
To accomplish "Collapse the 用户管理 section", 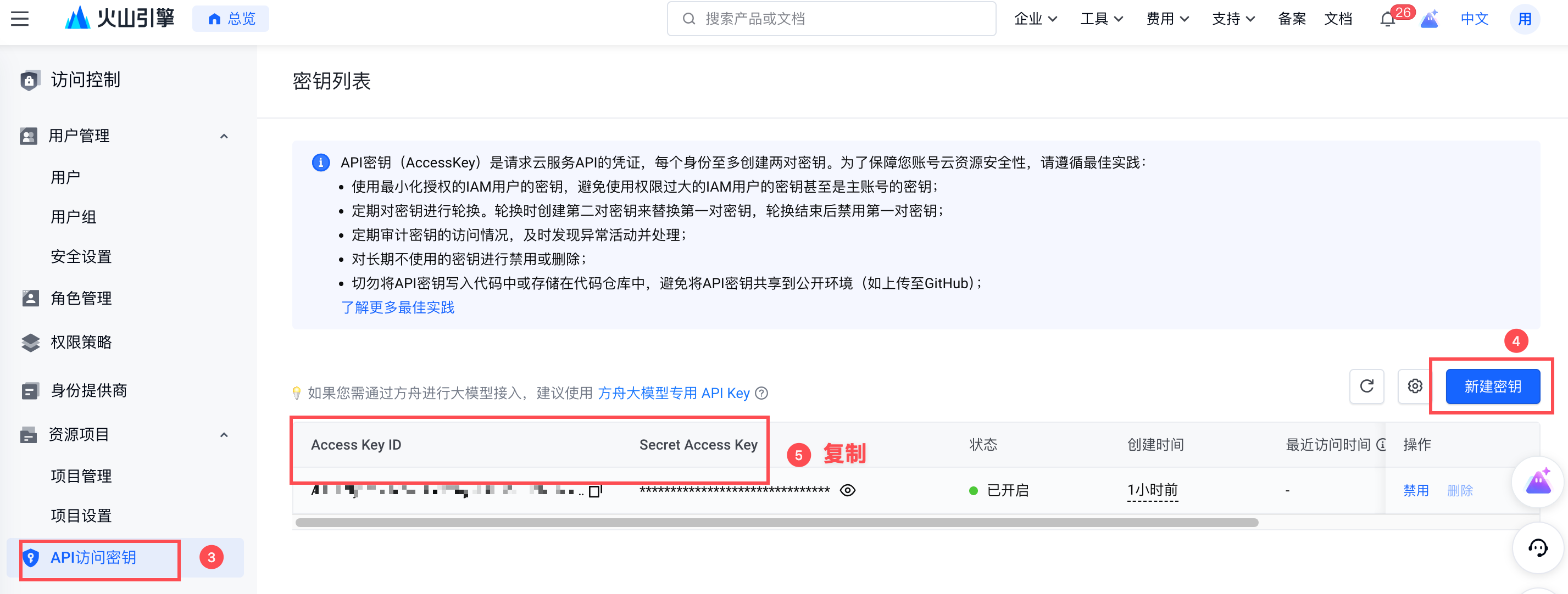I will click(224, 136).
